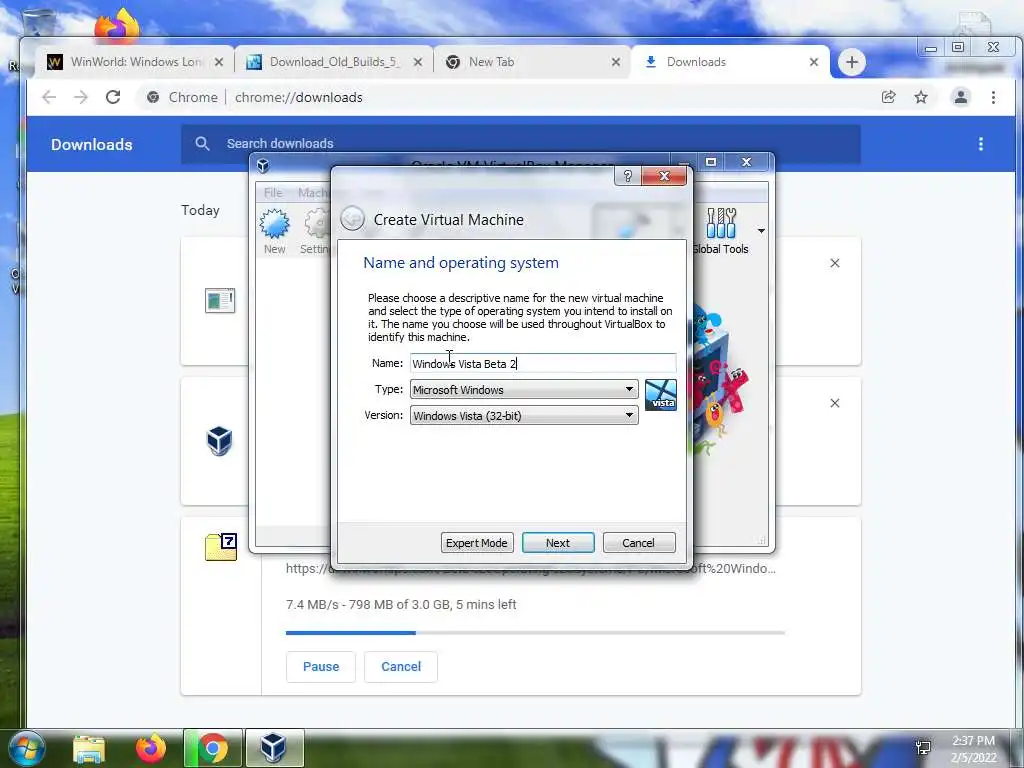Click the Vista OS logo icon
Viewport: 1024px width, 768px height.
pos(660,395)
